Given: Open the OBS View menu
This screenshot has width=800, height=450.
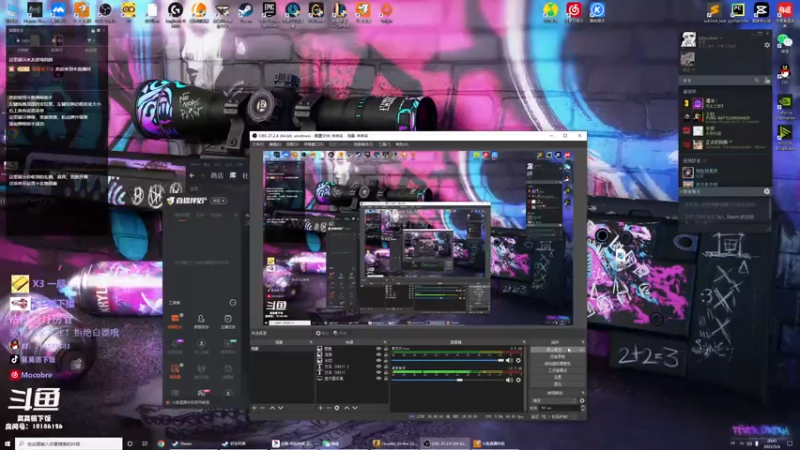Looking at the screenshot, I should coord(292,144).
